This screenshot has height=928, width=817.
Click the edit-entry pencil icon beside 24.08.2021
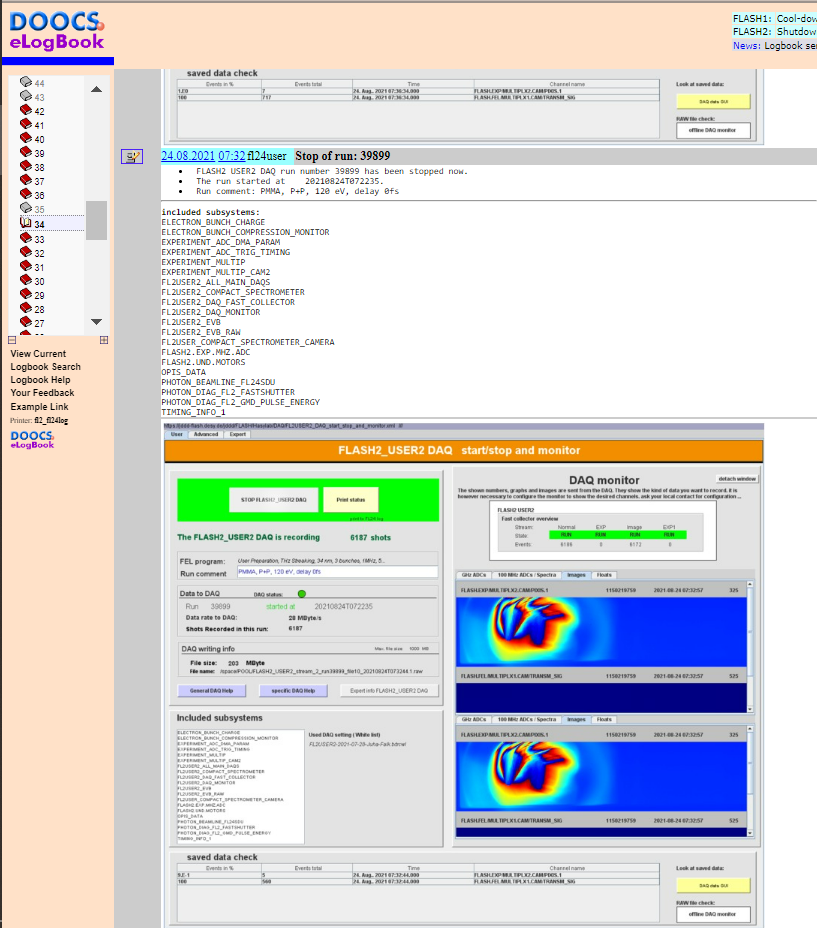(x=131, y=156)
